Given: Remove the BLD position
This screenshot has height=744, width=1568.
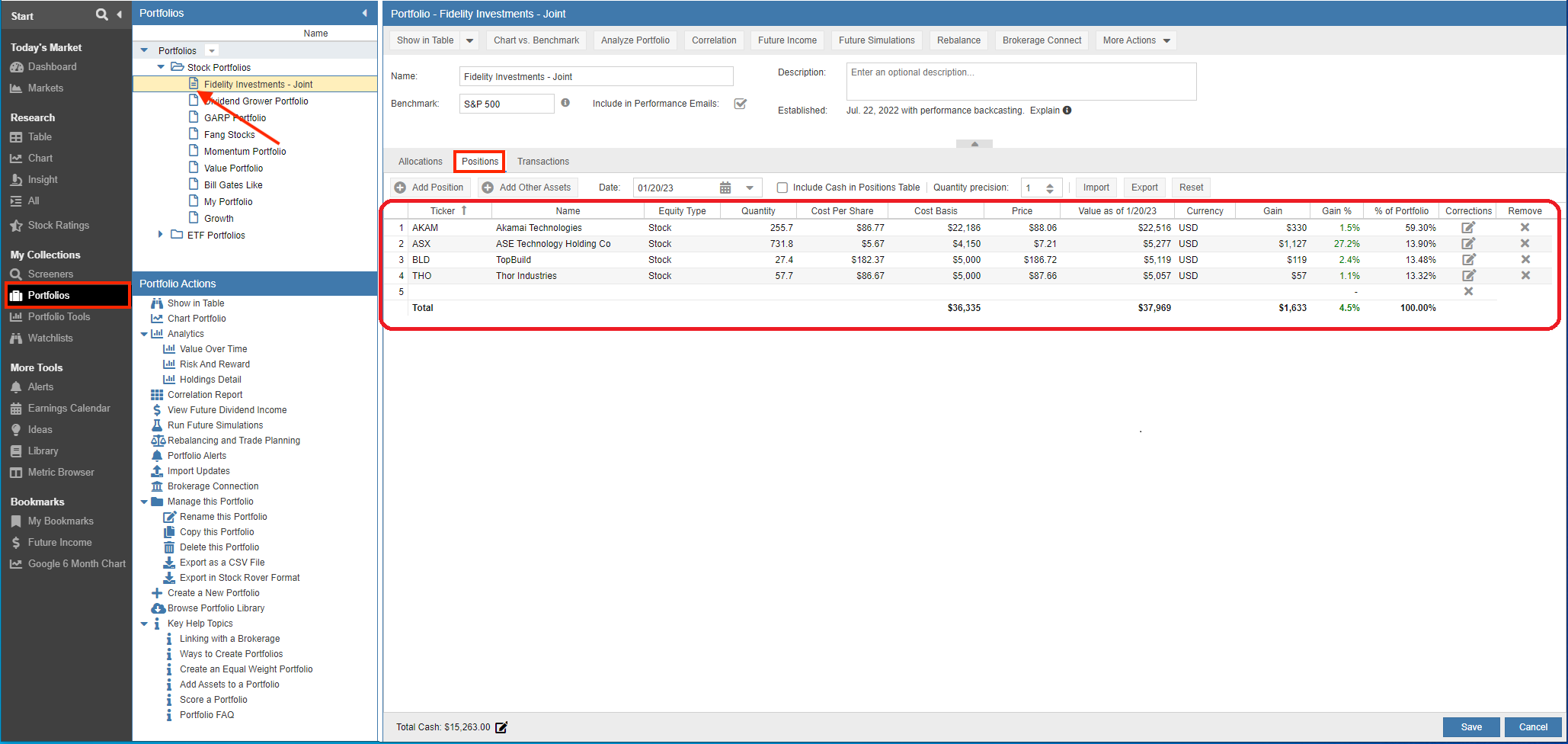Looking at the screenshot, I should click(1525, 259).
